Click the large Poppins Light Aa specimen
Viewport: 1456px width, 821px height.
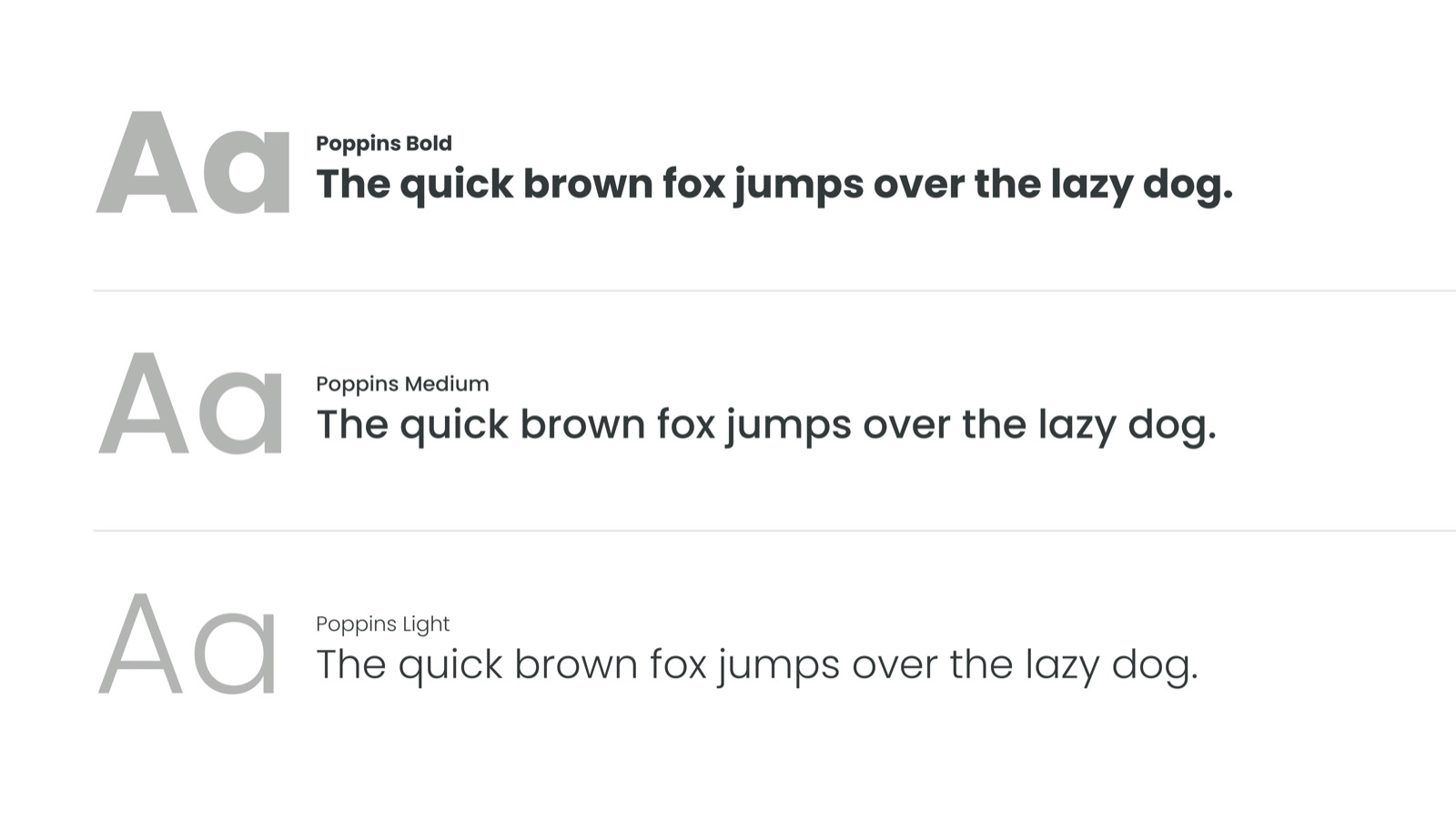[187, 644]
